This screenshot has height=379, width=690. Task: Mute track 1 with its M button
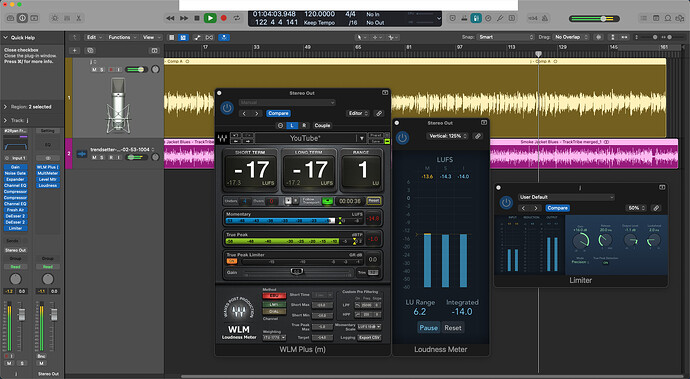94,70
